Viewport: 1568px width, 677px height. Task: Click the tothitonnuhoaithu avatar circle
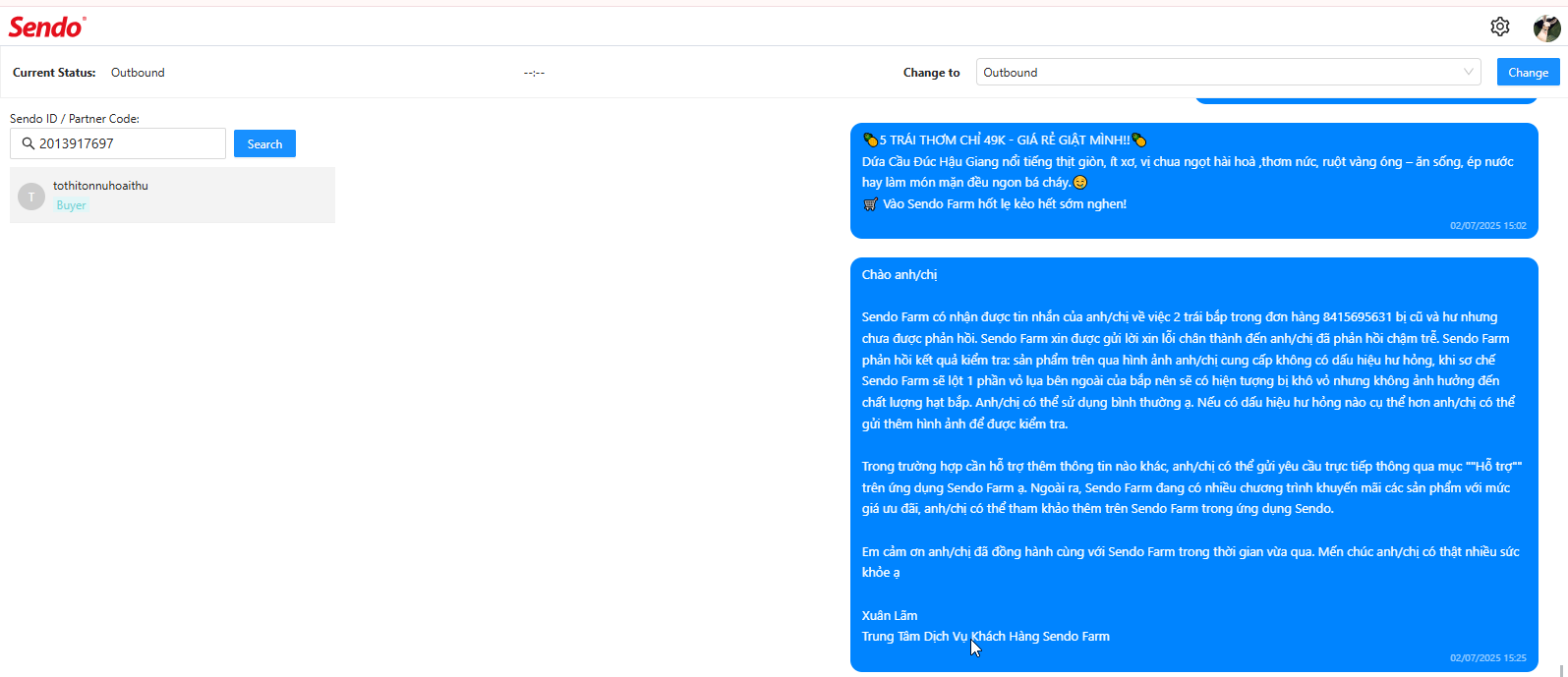click(x=31, y=197)
